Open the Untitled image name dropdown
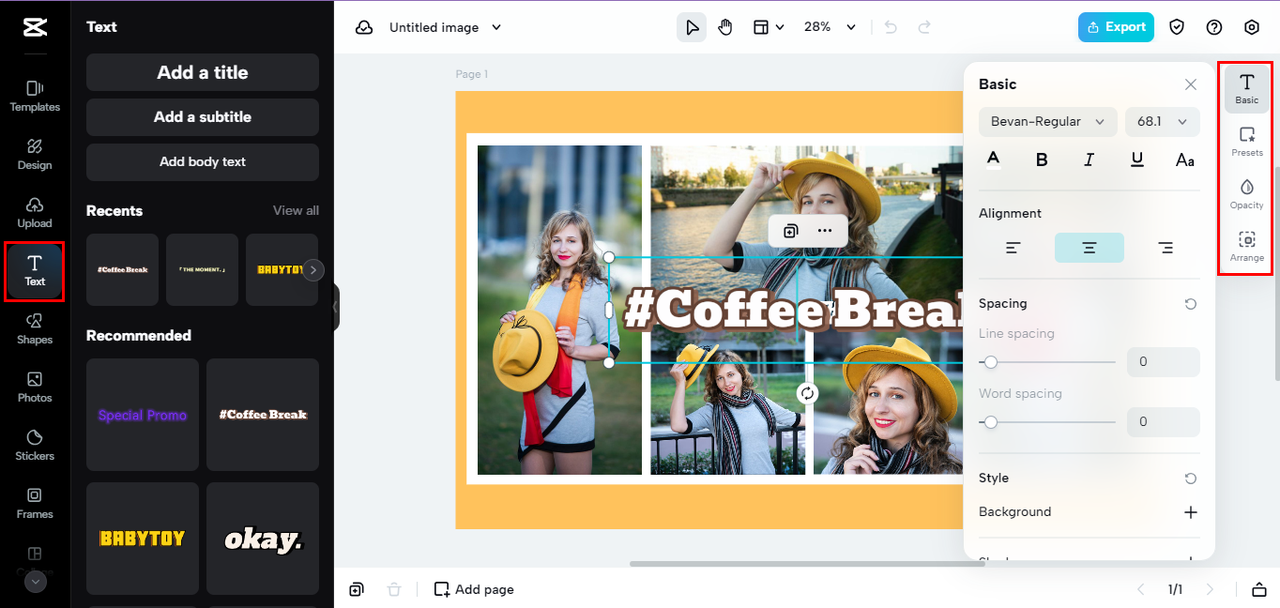Viewport: 1280px width, 608px height. (x=446, y=27)
